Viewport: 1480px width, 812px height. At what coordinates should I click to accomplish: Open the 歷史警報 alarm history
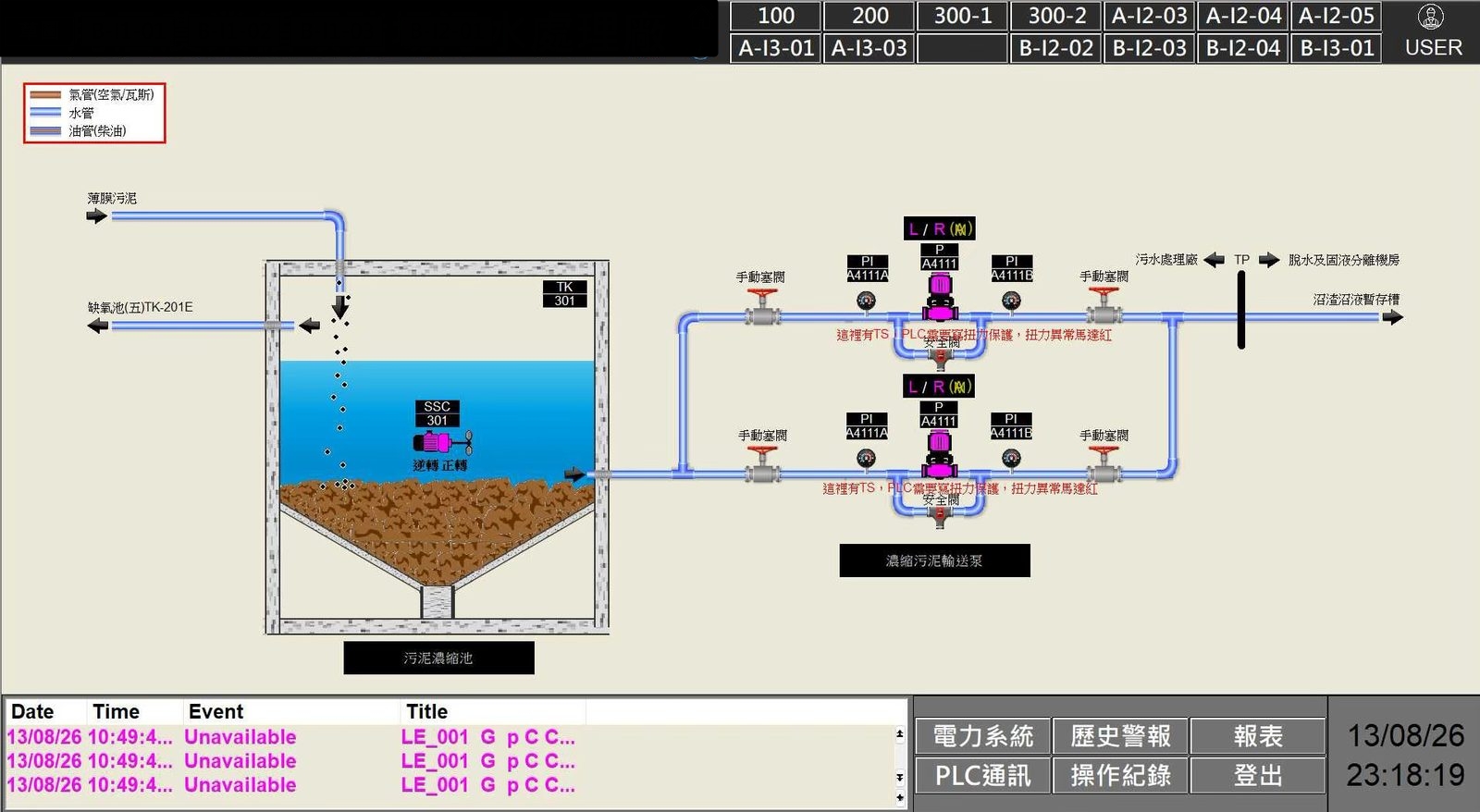pos(1120,736)
